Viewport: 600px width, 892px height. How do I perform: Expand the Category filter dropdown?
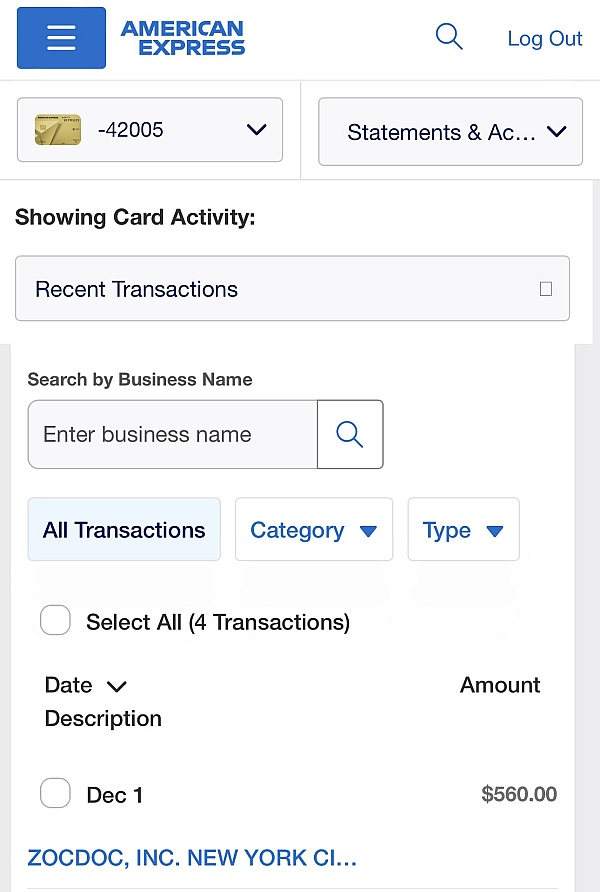coord(313,530)
